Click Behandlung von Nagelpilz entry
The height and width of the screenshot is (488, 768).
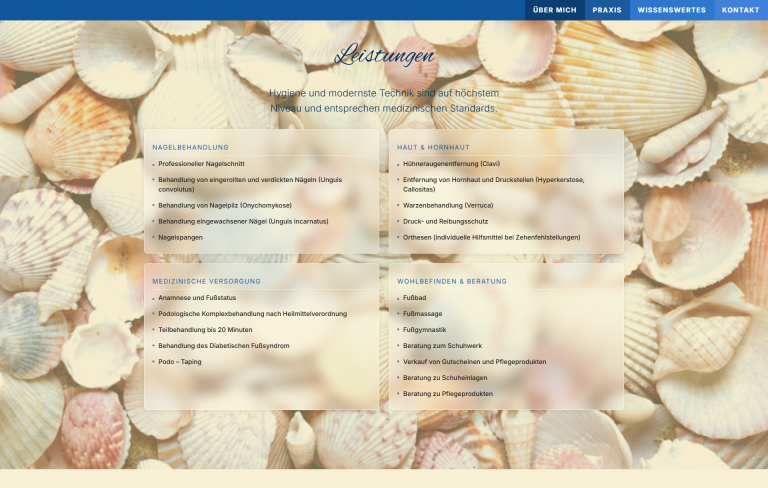pos(225,205)
